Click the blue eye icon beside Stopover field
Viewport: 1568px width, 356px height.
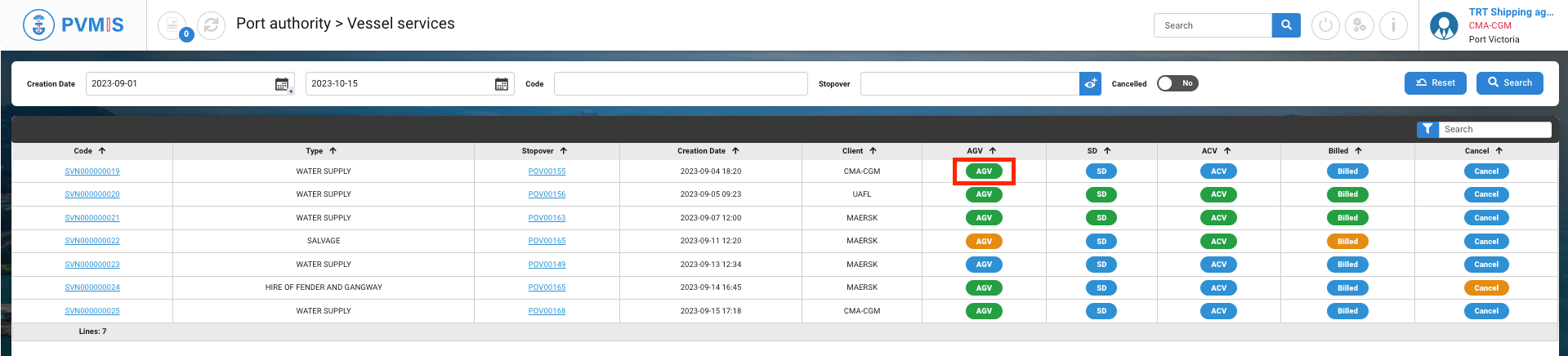click(x=1091, y=83)
